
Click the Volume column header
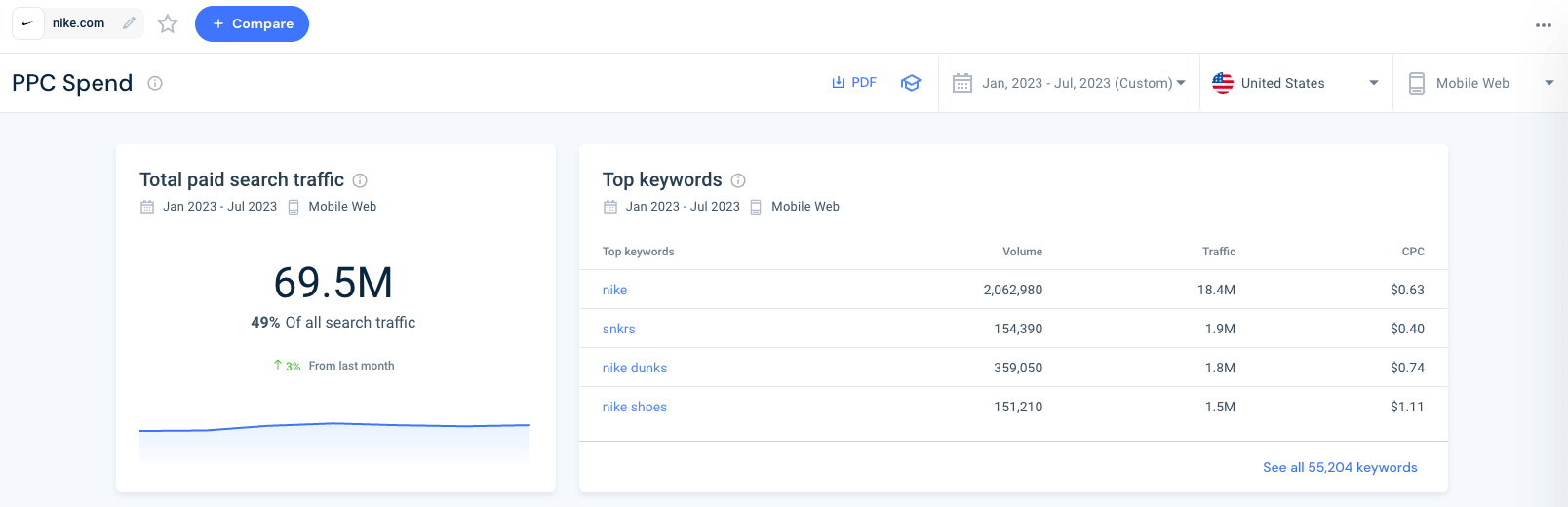pyautogui.click(x=1022, y=252)
